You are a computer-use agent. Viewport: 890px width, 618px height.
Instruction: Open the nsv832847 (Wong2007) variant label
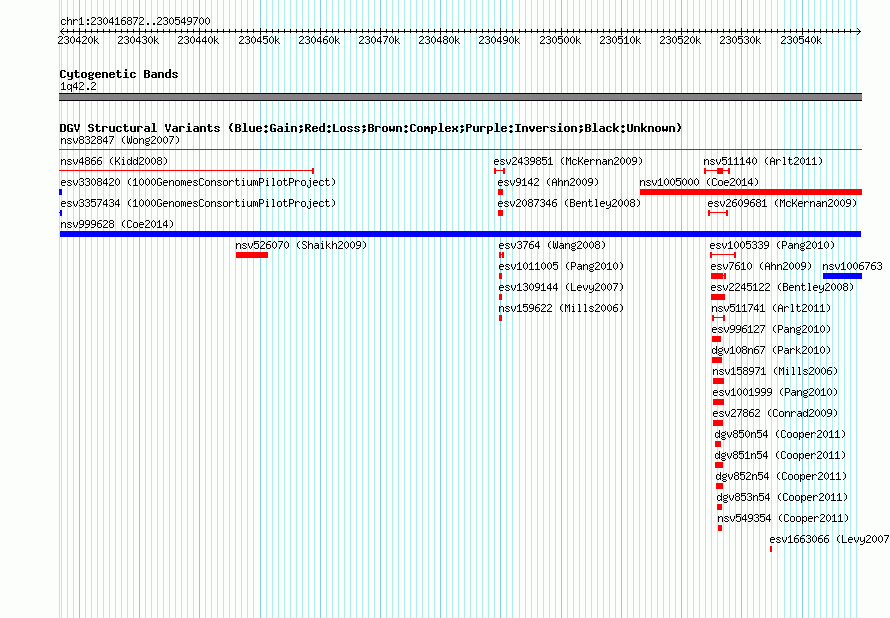tap(120, 140)
